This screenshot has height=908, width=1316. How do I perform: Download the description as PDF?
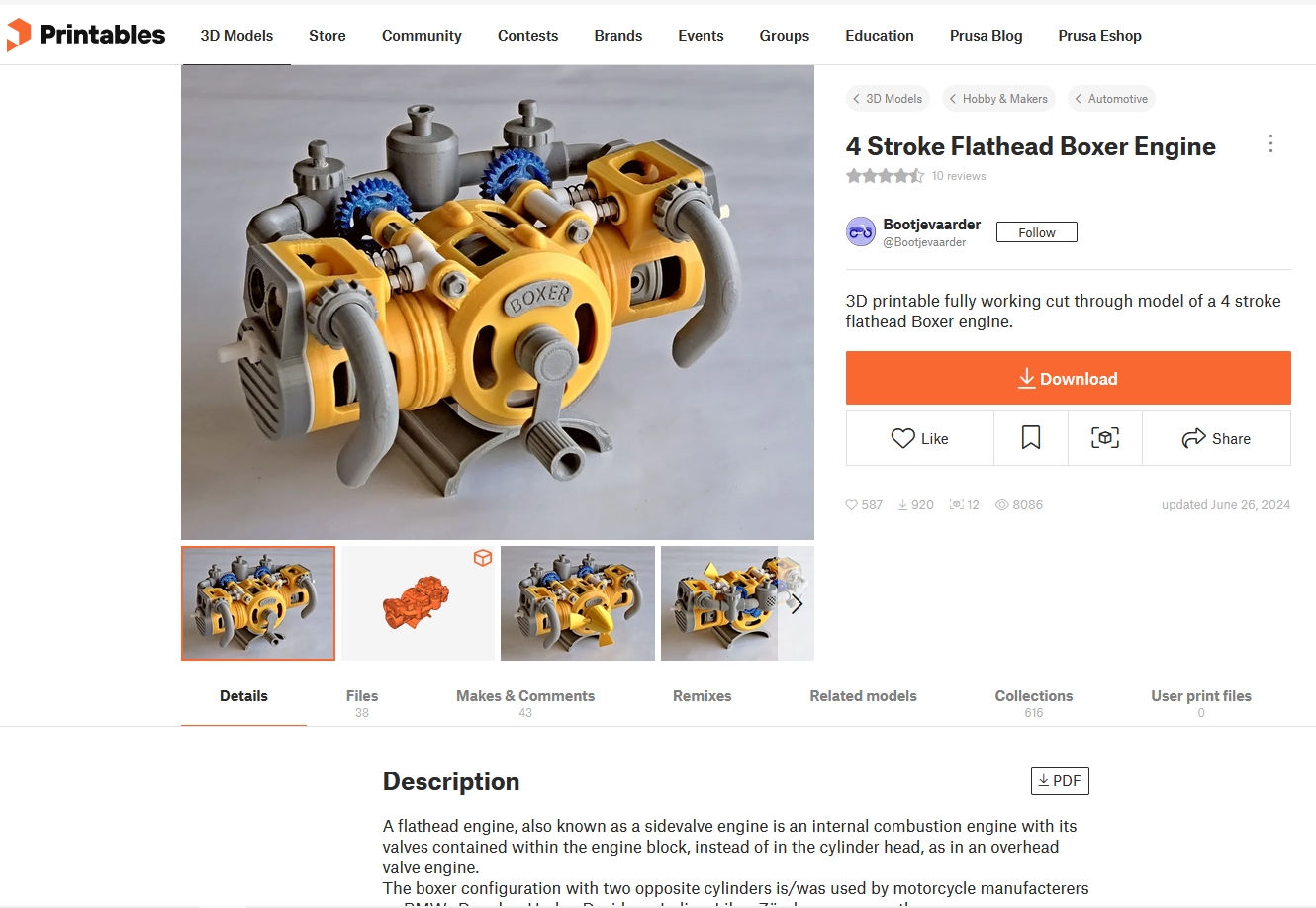(1060, 780)
